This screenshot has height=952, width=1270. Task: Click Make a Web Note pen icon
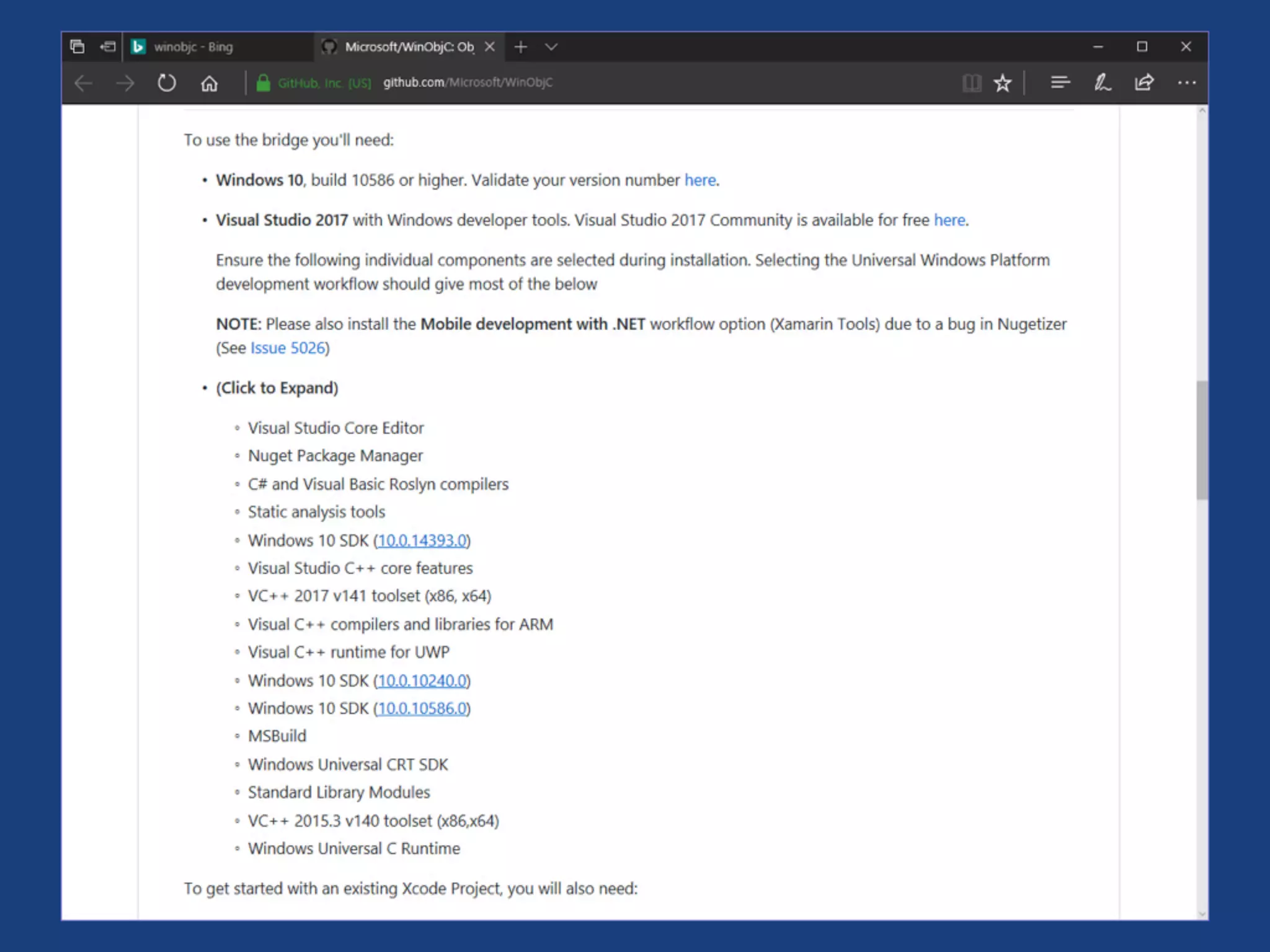pyautogui.click(x=1102, y=83)
